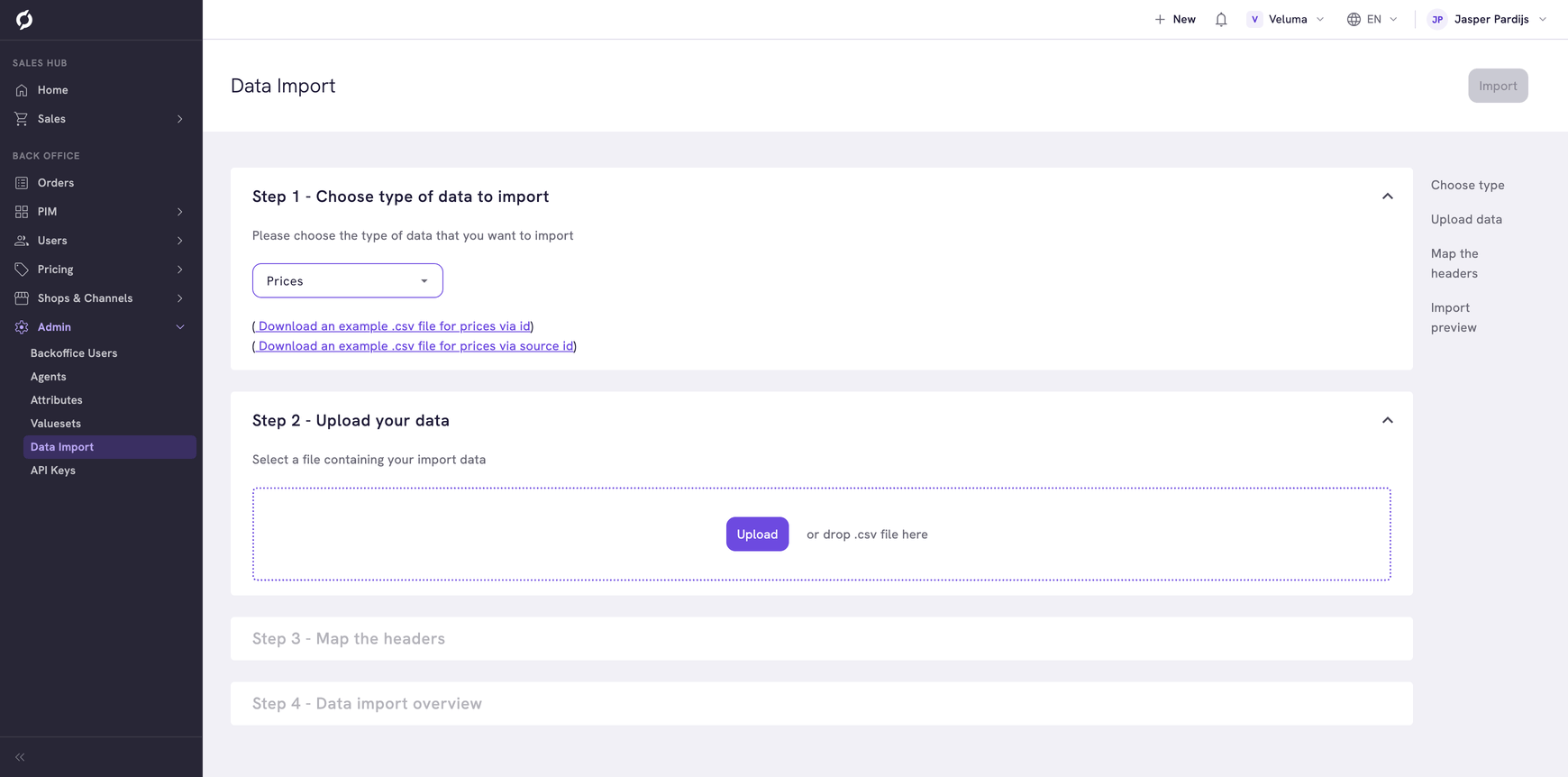Open Valuesets page
This screenshot has width=1568, height=777.
pyautogui.click(x=56, y=424)
